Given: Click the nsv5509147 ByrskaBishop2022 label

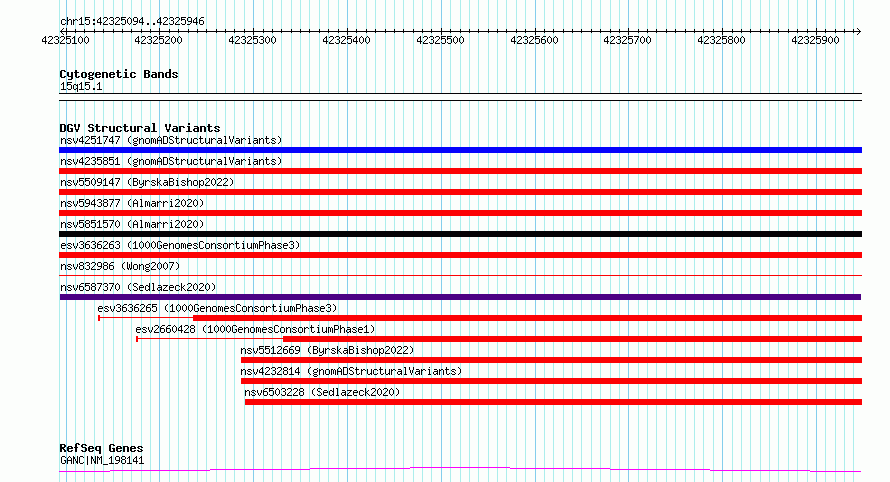Looking at the screenshot, I should click(147, 182).
